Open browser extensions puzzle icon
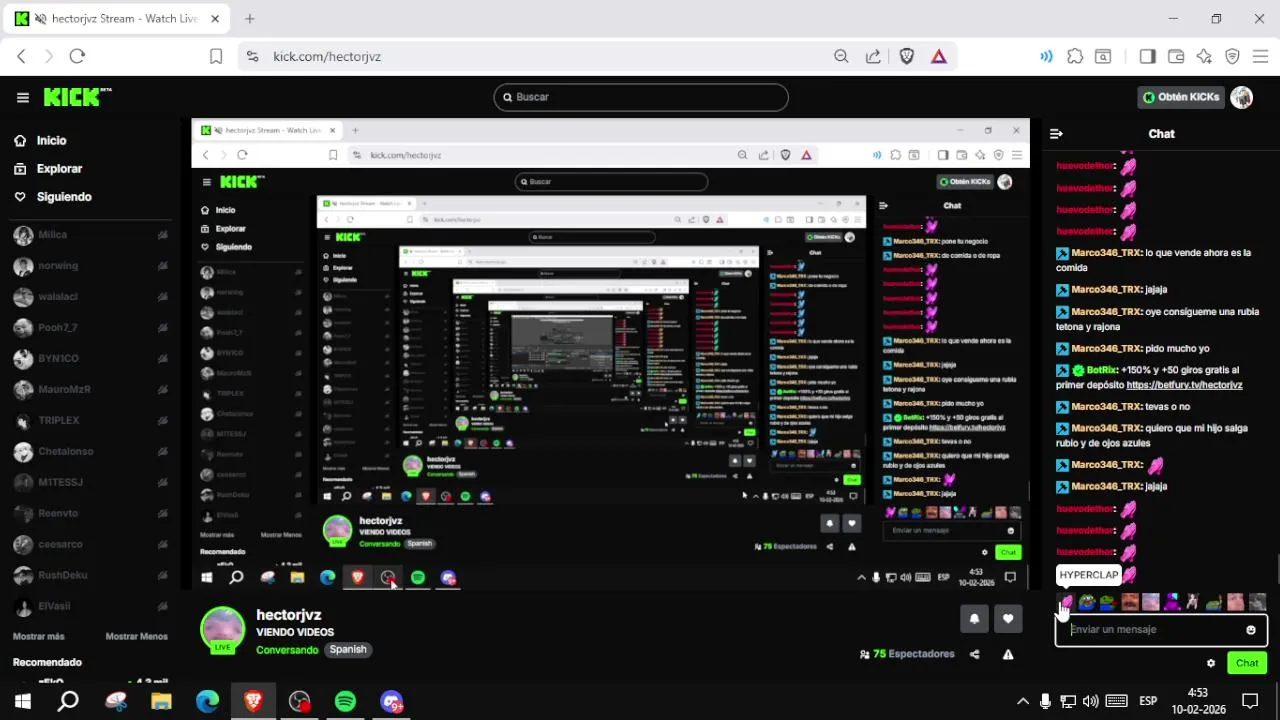The height and width of the screenshot is (720, 1280). point(1075,57)
